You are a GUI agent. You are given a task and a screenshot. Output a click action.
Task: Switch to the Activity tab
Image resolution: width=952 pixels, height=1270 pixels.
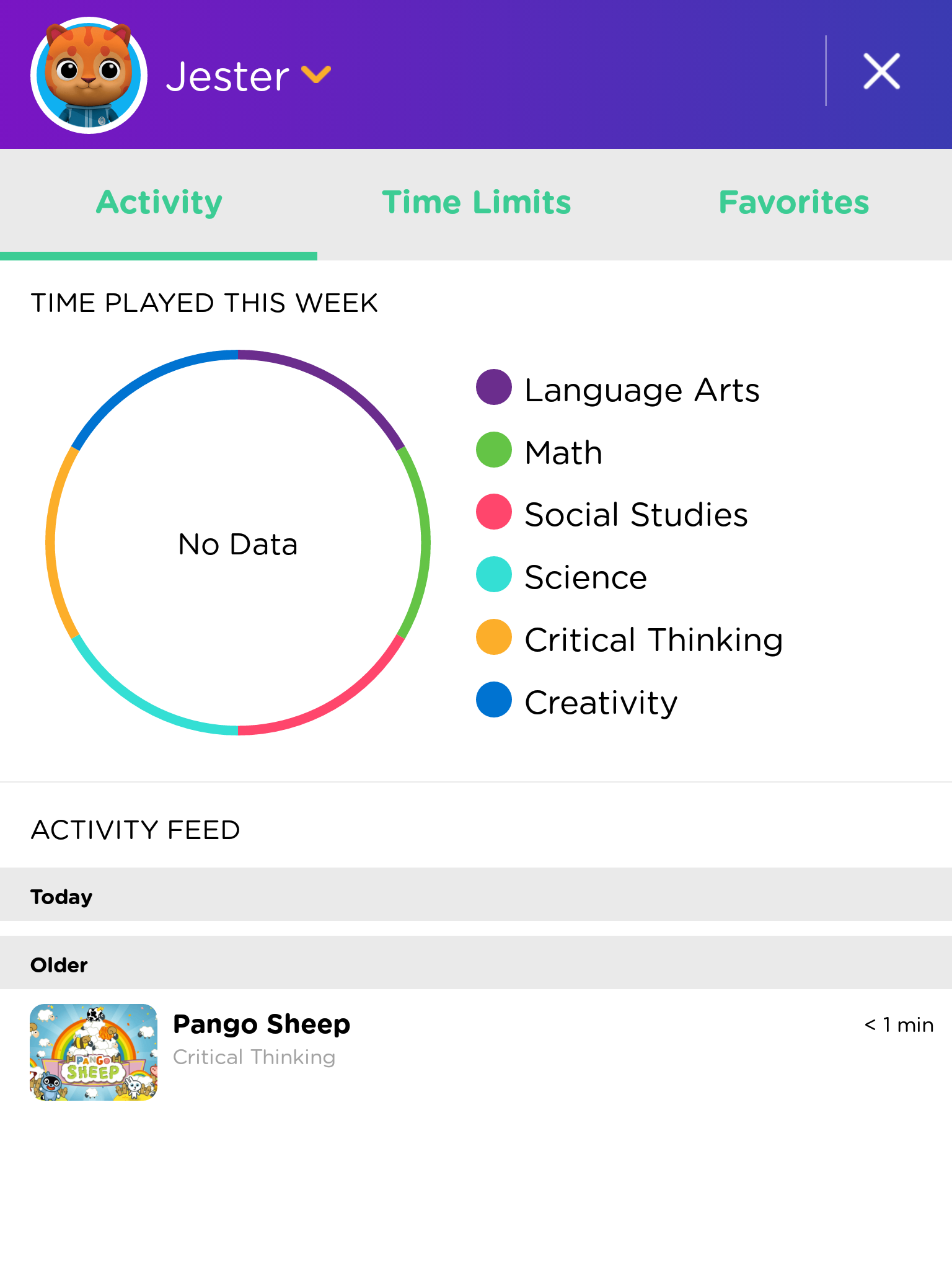pos(159,203)
